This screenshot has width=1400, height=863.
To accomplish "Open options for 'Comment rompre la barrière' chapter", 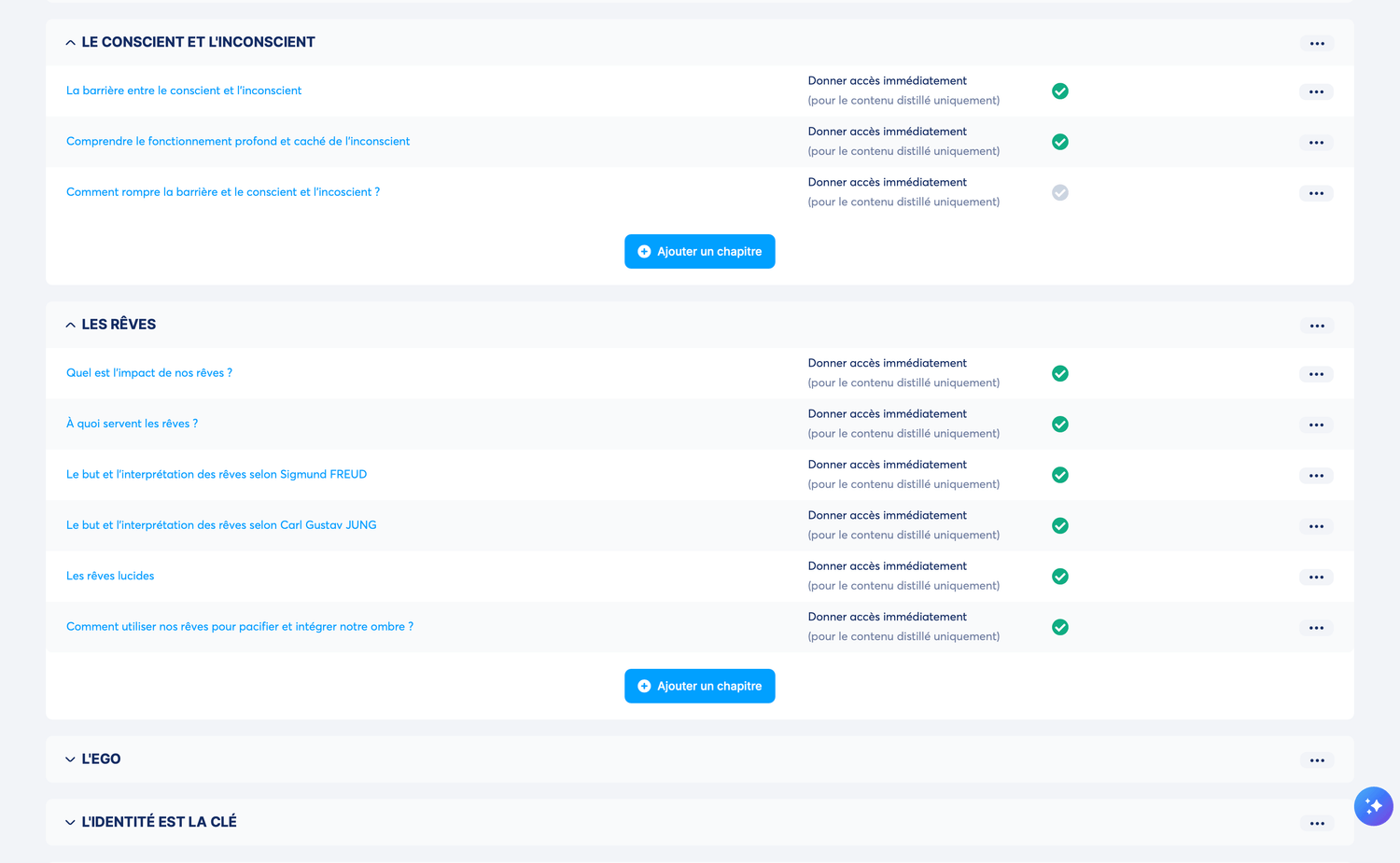I will (x=1316, y=193).
